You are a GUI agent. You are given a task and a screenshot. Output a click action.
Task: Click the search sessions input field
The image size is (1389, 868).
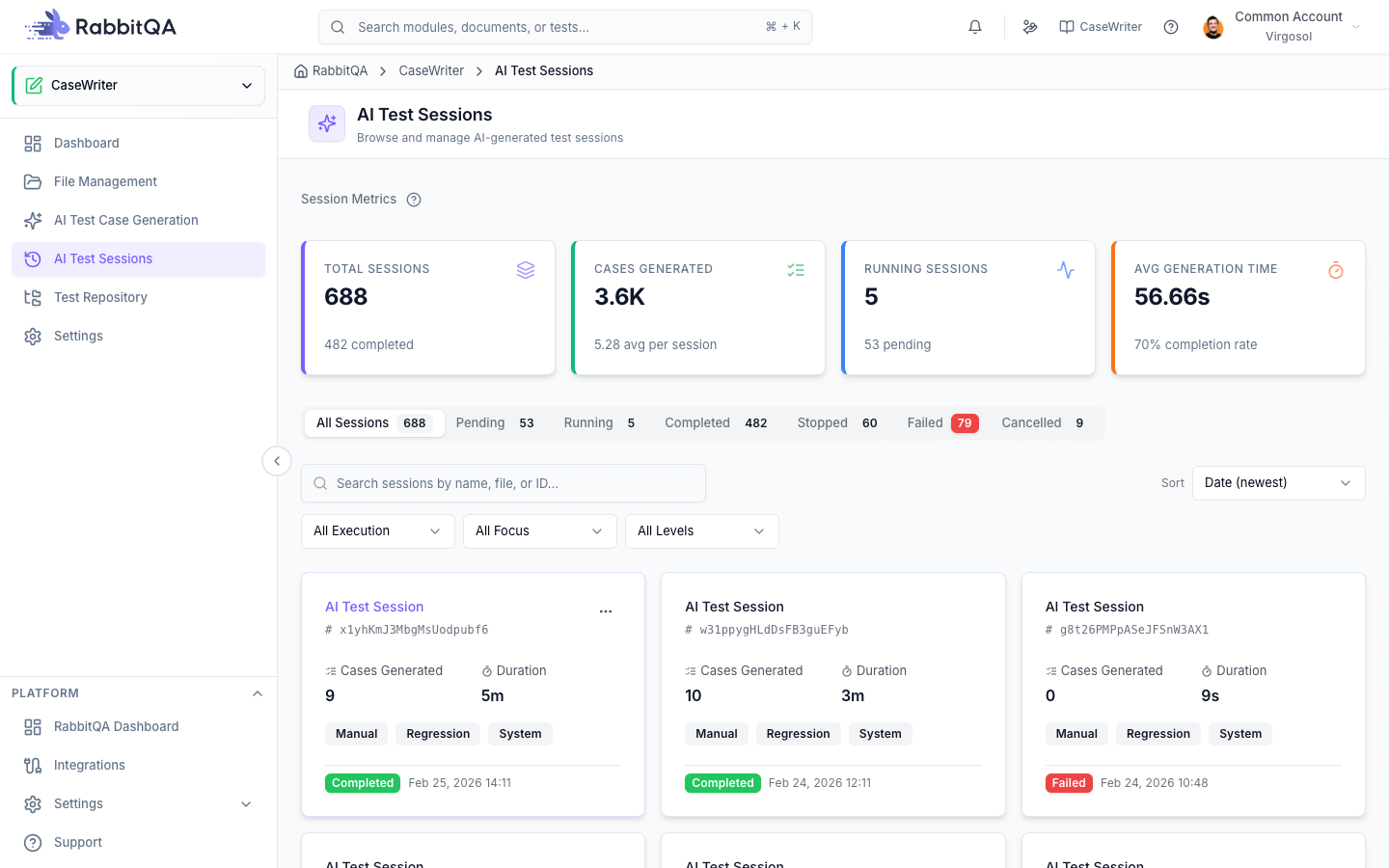504,483
